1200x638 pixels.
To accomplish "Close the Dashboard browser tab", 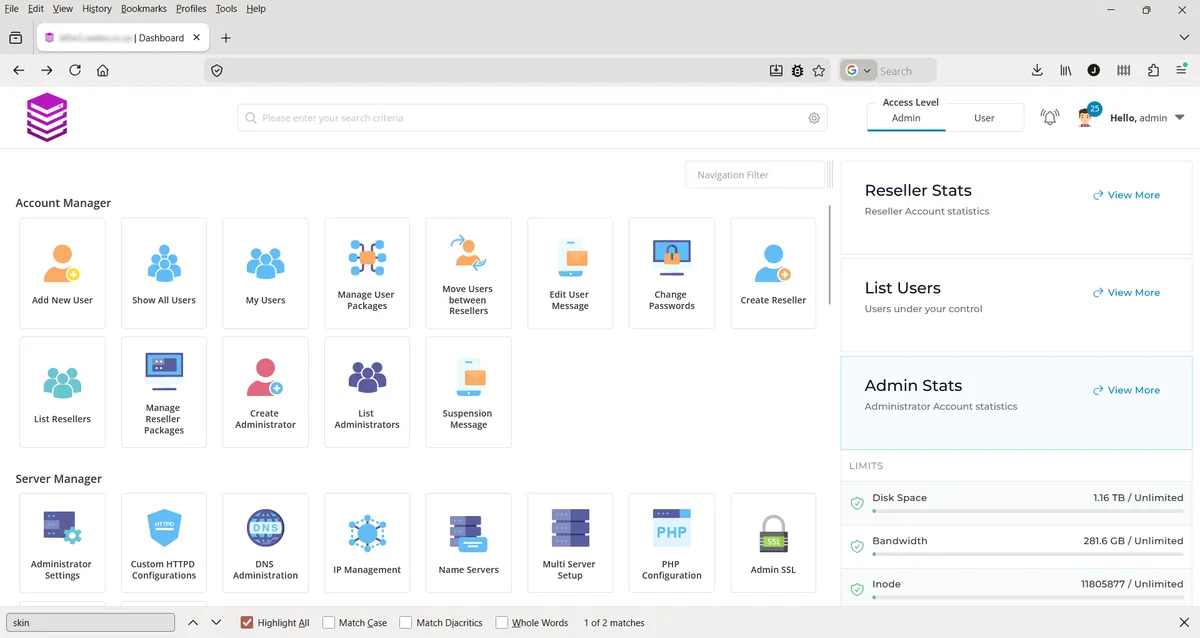I will [x=196, y=38].
